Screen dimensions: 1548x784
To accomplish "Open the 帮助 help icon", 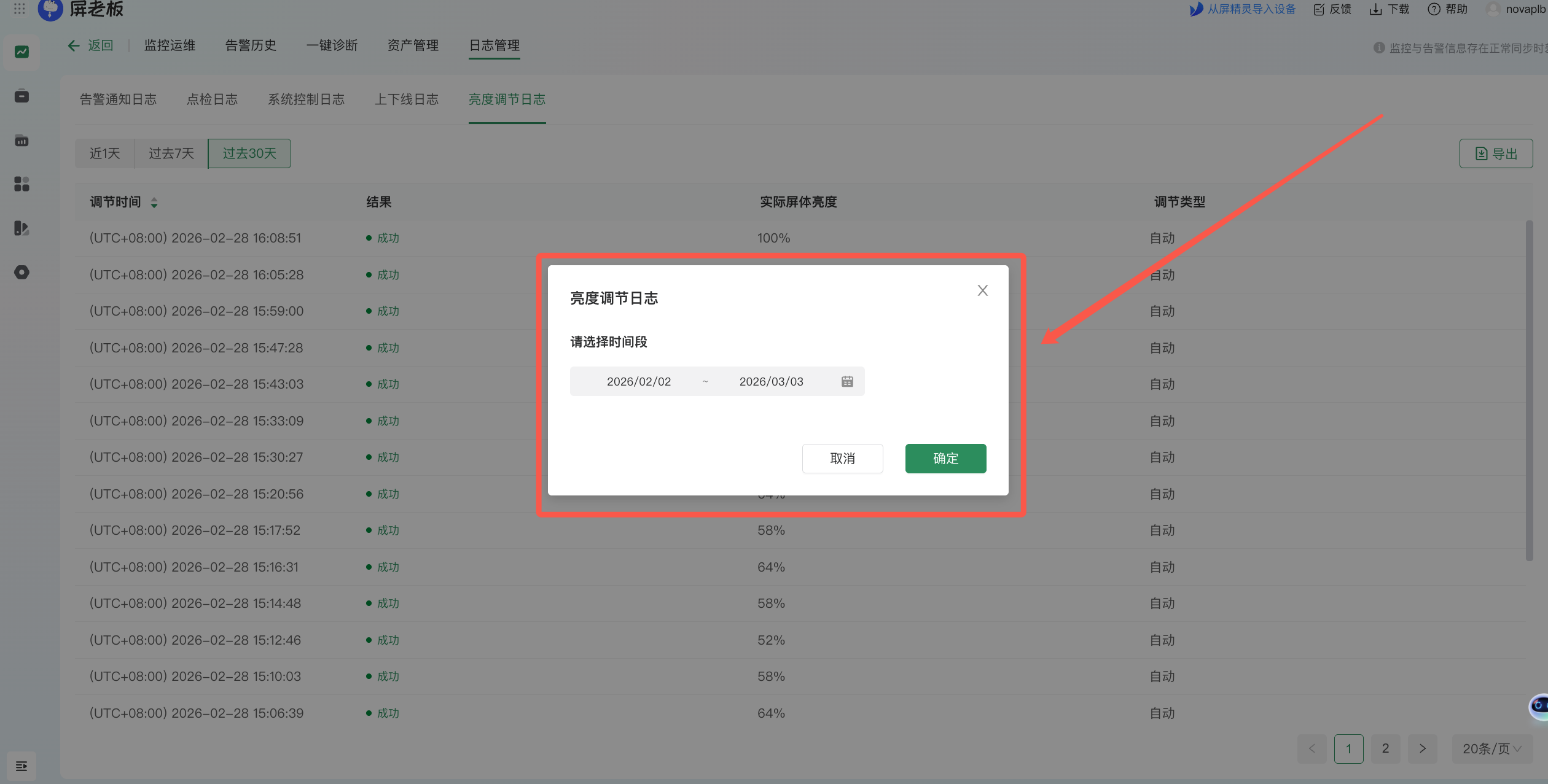I will click(1434, 9).
